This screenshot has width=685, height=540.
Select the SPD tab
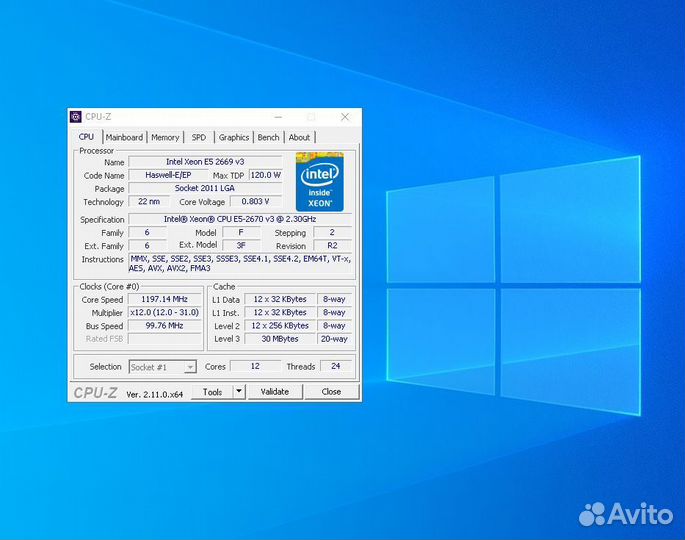click(x=199, y=137)
